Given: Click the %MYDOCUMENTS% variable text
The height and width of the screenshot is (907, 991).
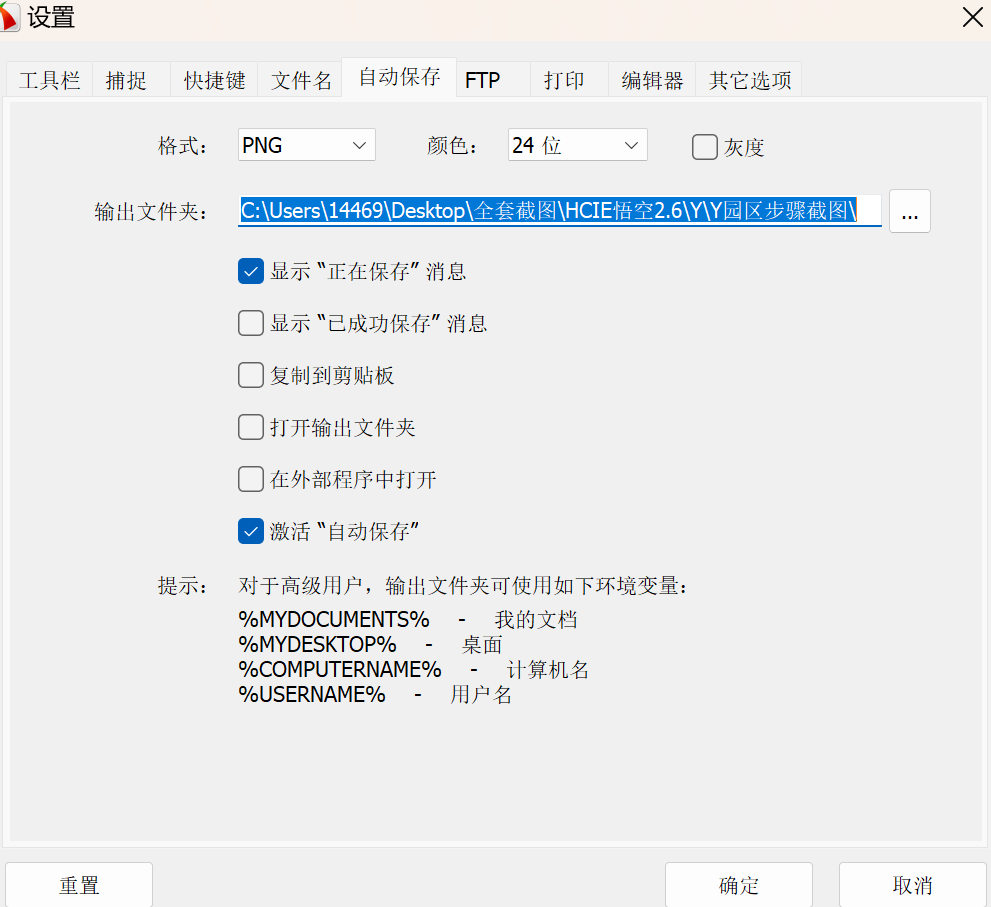Looking at the screenshot, I should 334,619.
